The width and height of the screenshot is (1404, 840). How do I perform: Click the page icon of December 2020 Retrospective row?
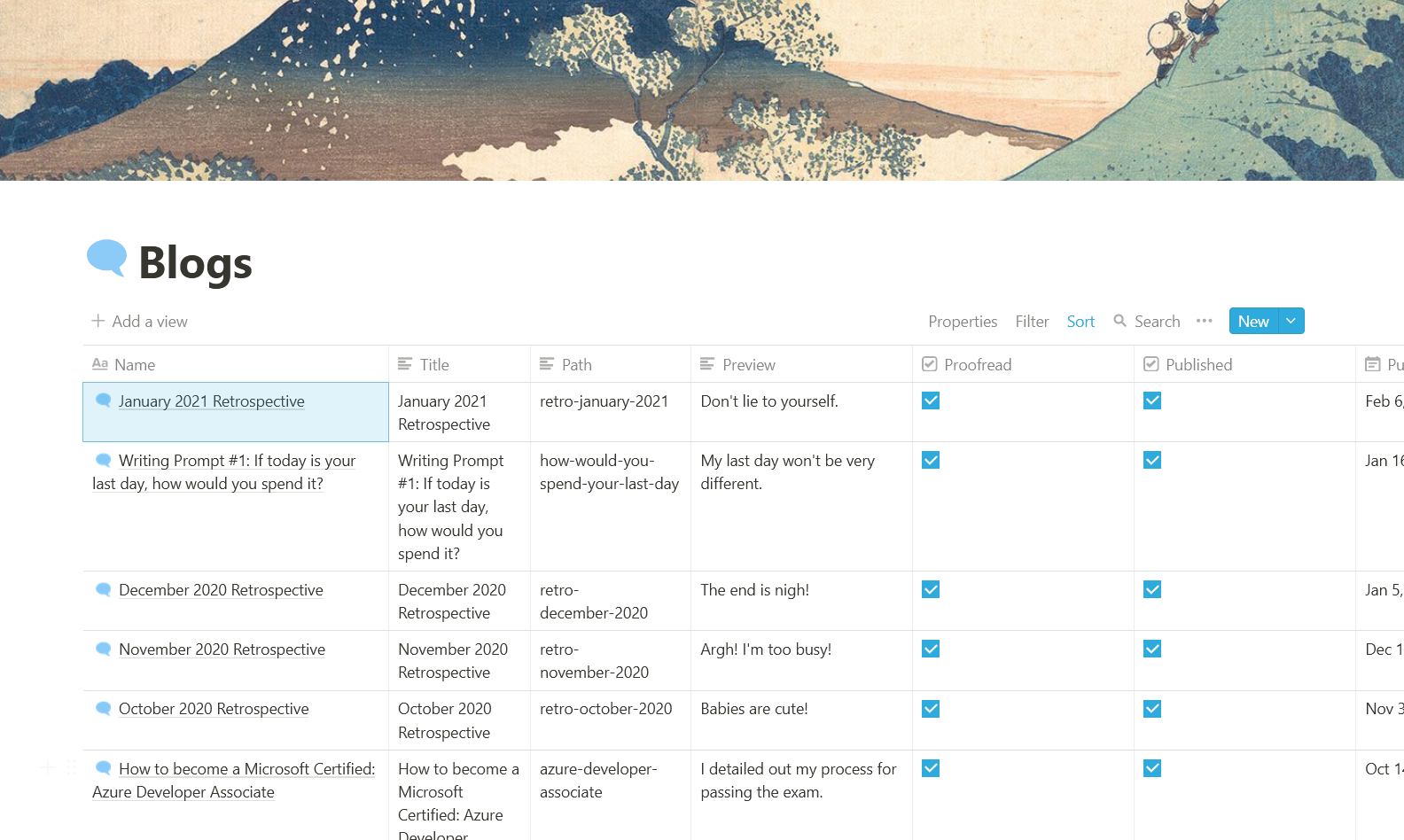[x=104, y=589]
